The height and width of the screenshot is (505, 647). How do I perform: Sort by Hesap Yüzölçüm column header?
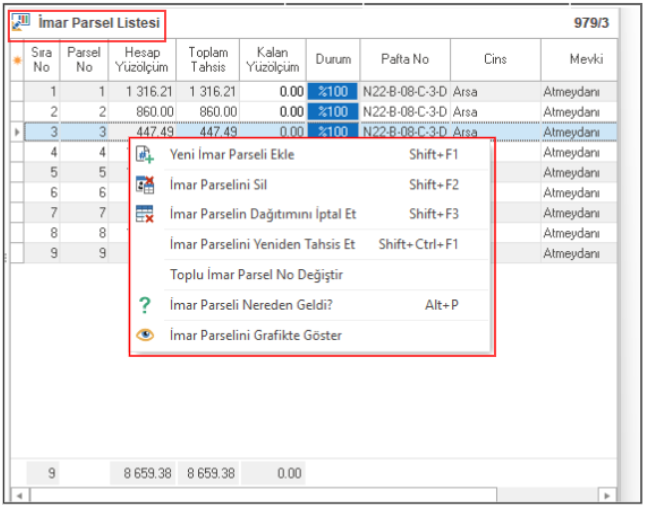pyautogui.click(x=142, y=59)
